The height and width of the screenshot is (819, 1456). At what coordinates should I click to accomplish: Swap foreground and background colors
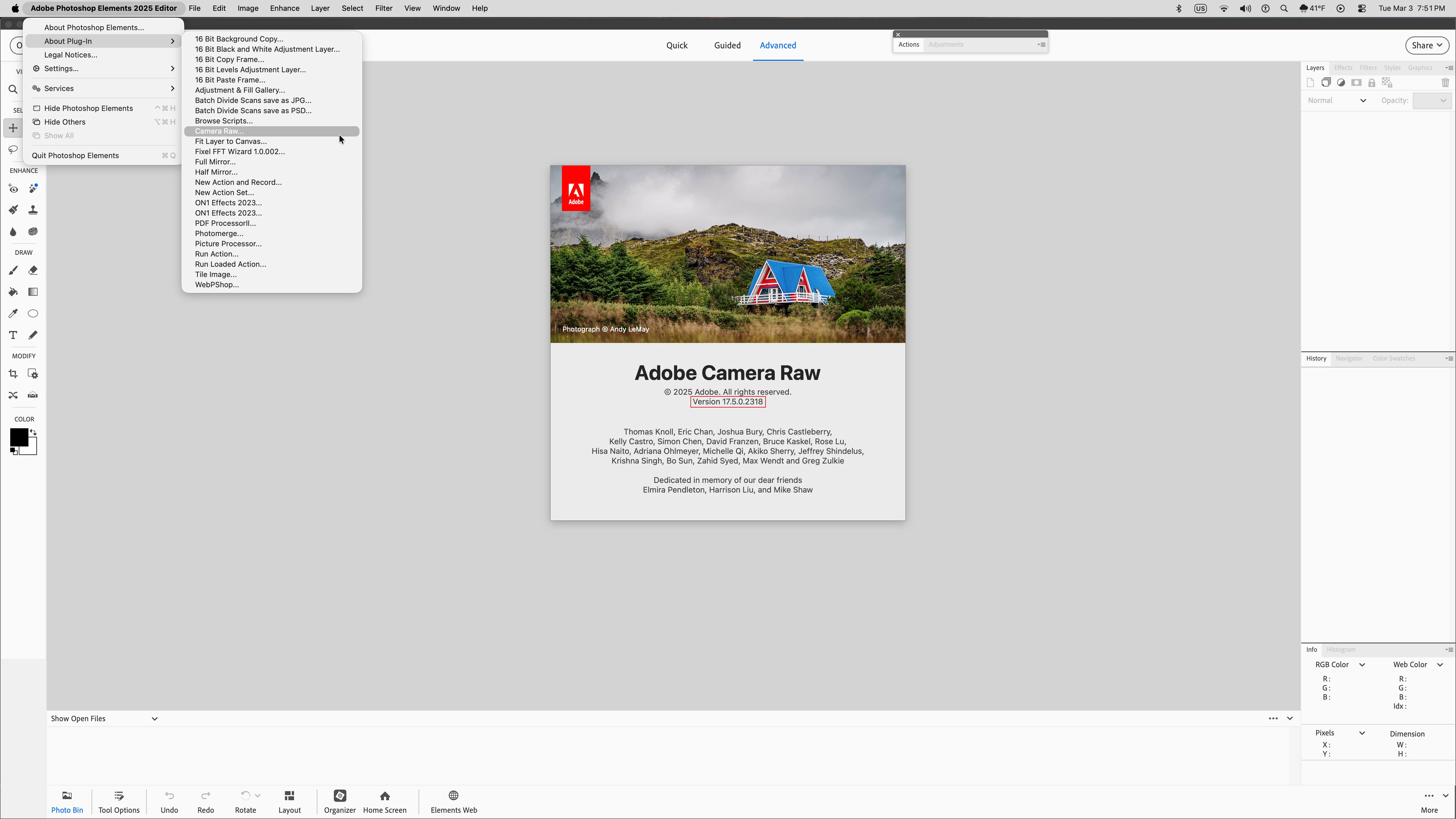tap(33, 432)
